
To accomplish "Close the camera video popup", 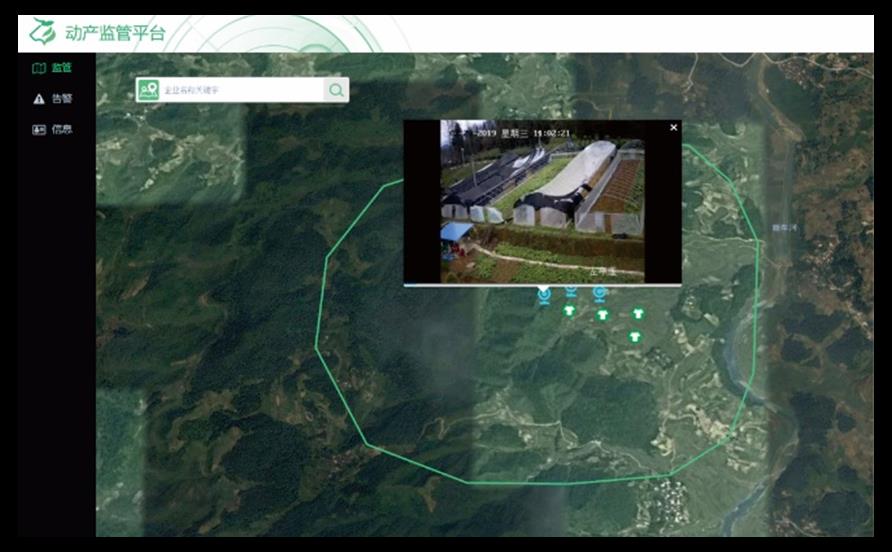I will pos(673,128).
